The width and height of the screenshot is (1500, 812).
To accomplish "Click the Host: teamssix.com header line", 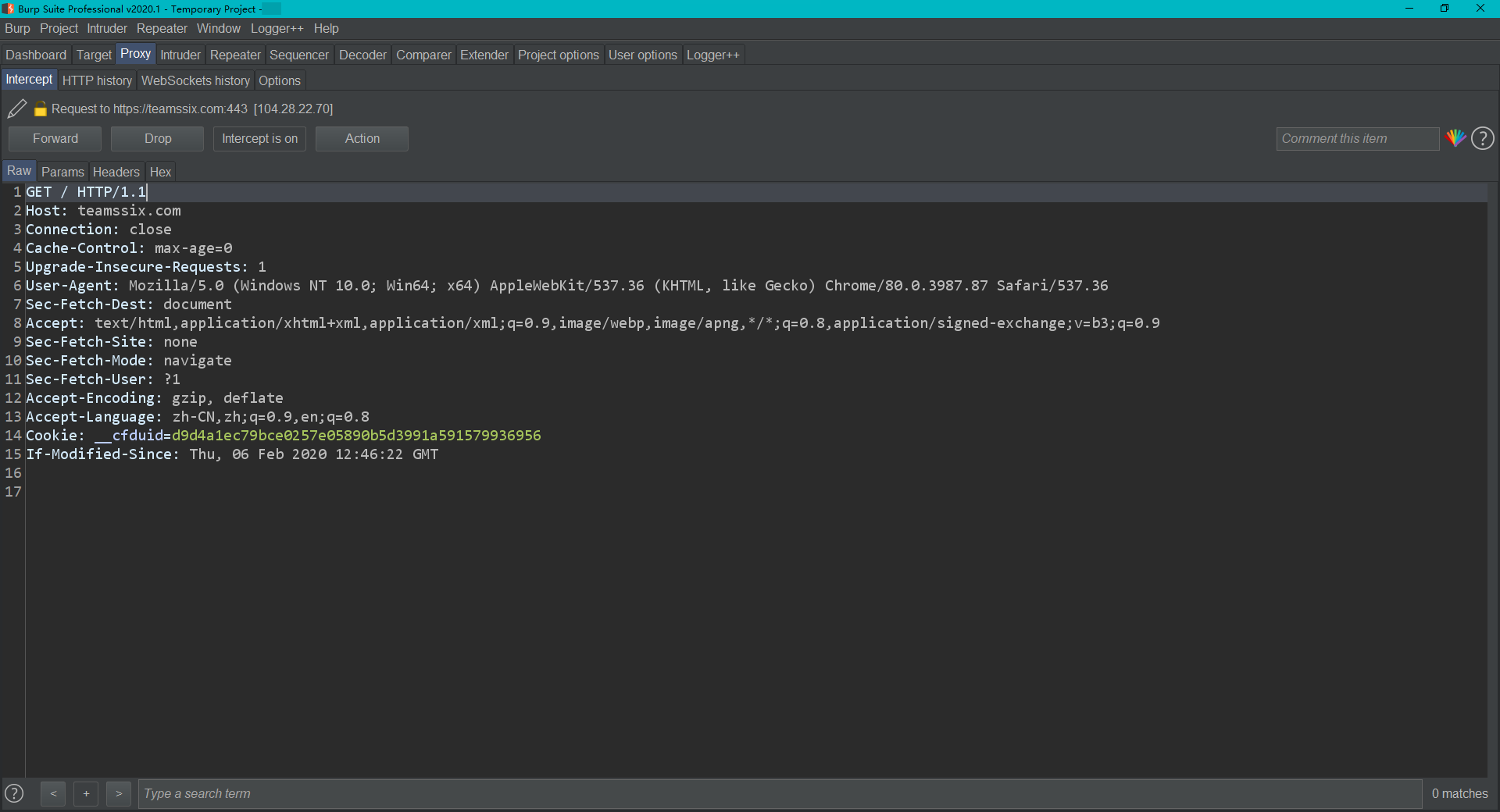I will (103, 211).
